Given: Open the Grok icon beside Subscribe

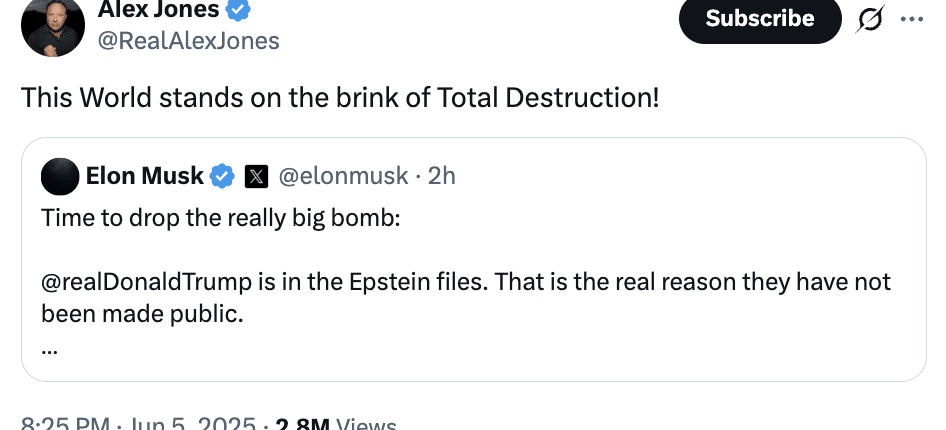Looking at the screenshot, I should coord(871,19).
